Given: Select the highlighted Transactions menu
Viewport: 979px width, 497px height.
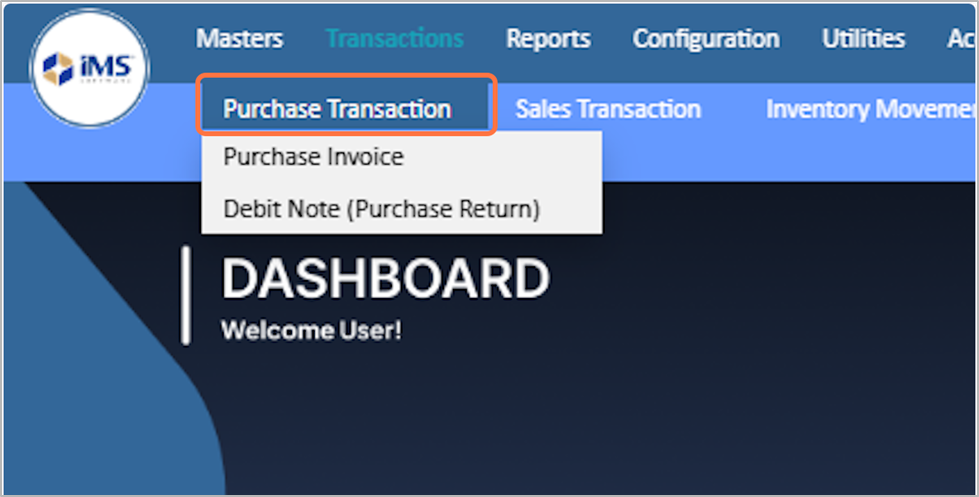Looking at the screenshot, I should pyautogui.click(x=394, y=39).
